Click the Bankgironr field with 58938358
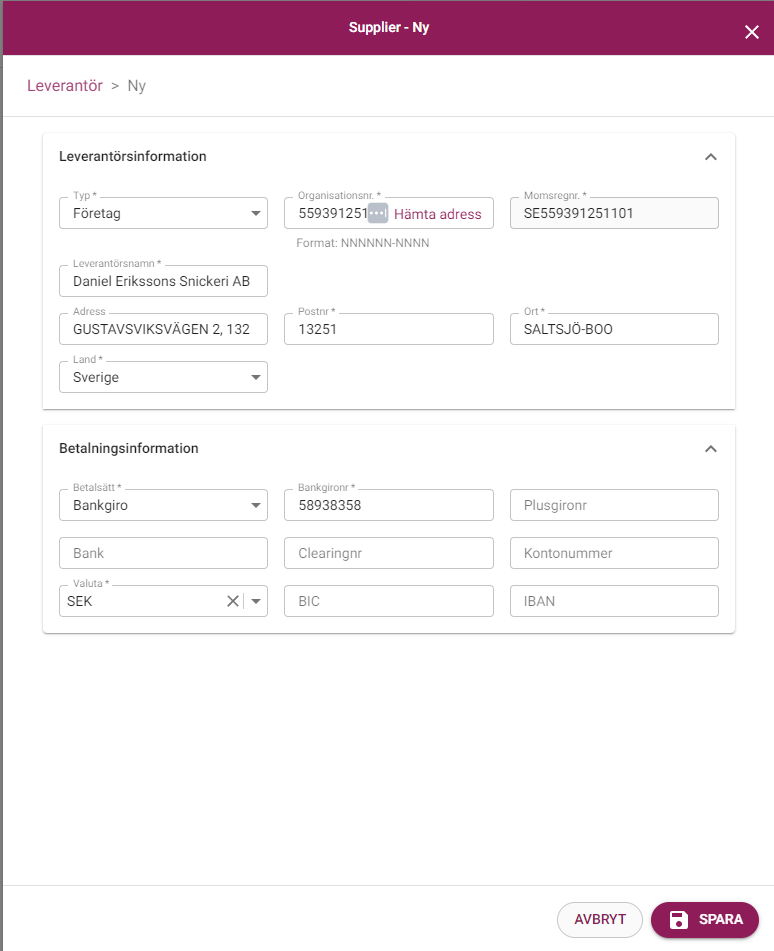The width and height of the screenshot is (774, 951). point(389,505)
